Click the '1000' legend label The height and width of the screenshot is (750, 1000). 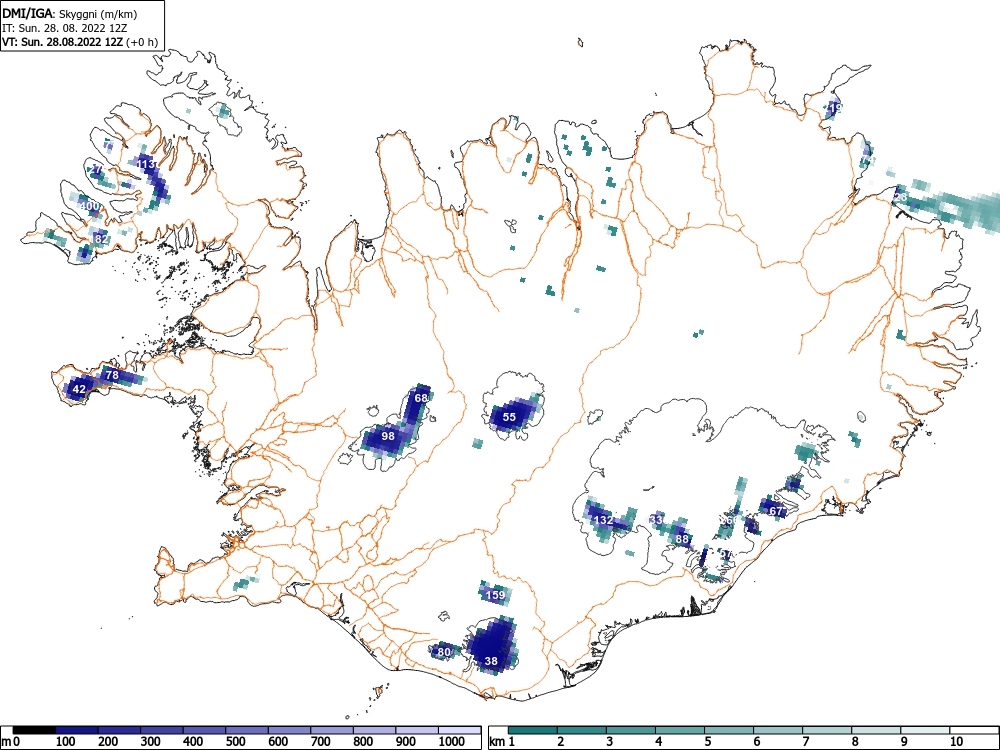pos(452,742)
